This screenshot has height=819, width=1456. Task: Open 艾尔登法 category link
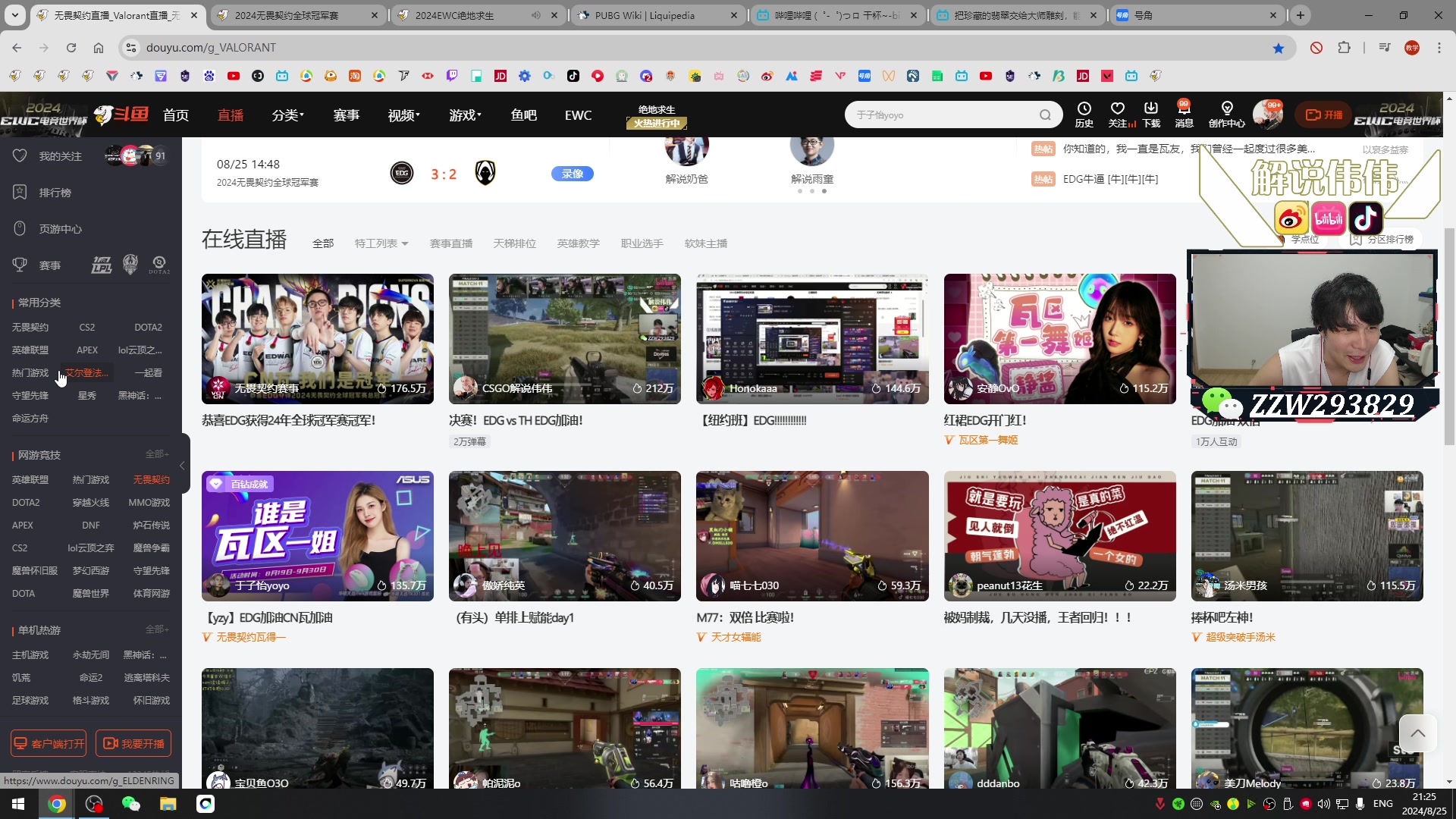[87, 373]
